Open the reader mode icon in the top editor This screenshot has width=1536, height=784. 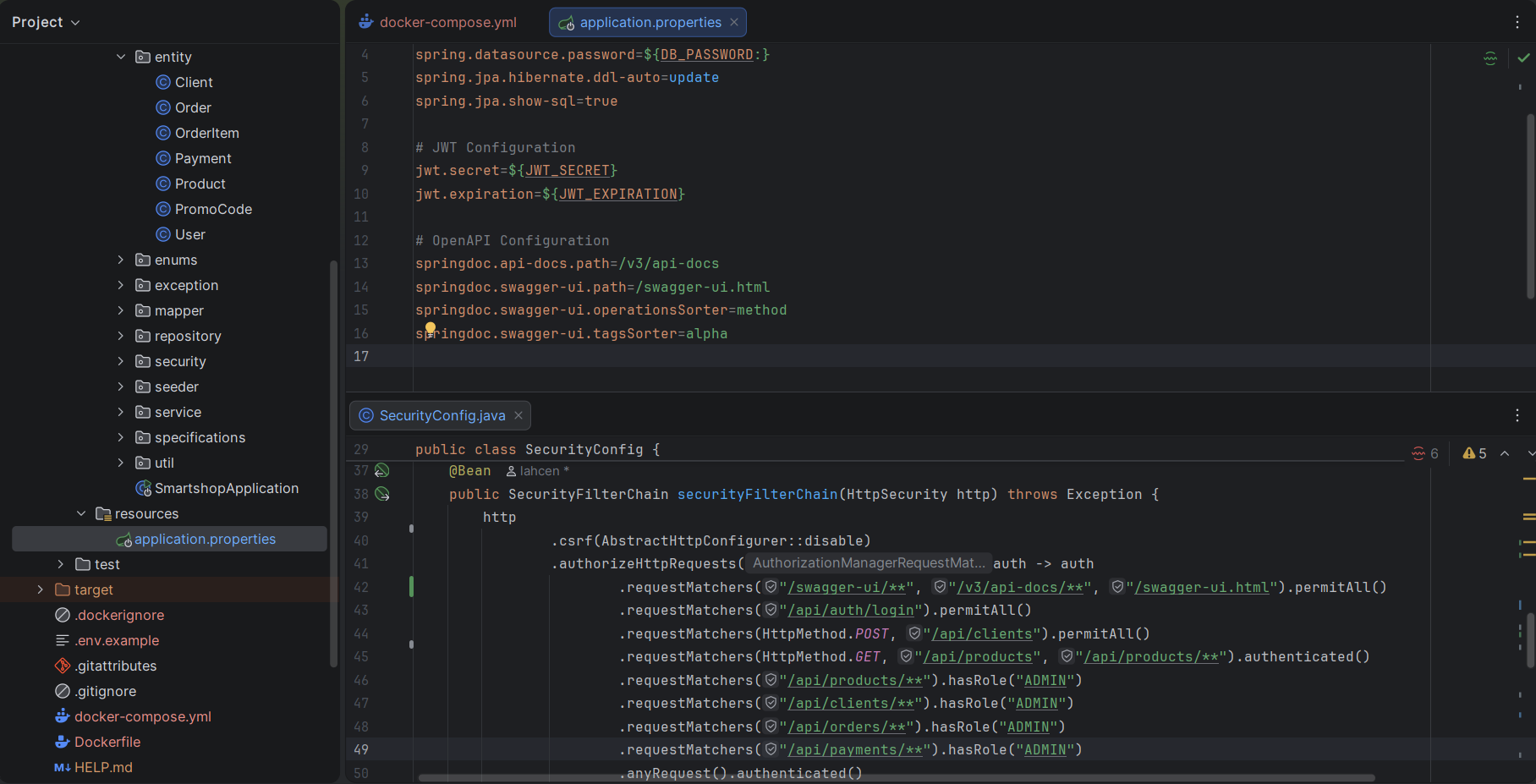(1490, 58)
